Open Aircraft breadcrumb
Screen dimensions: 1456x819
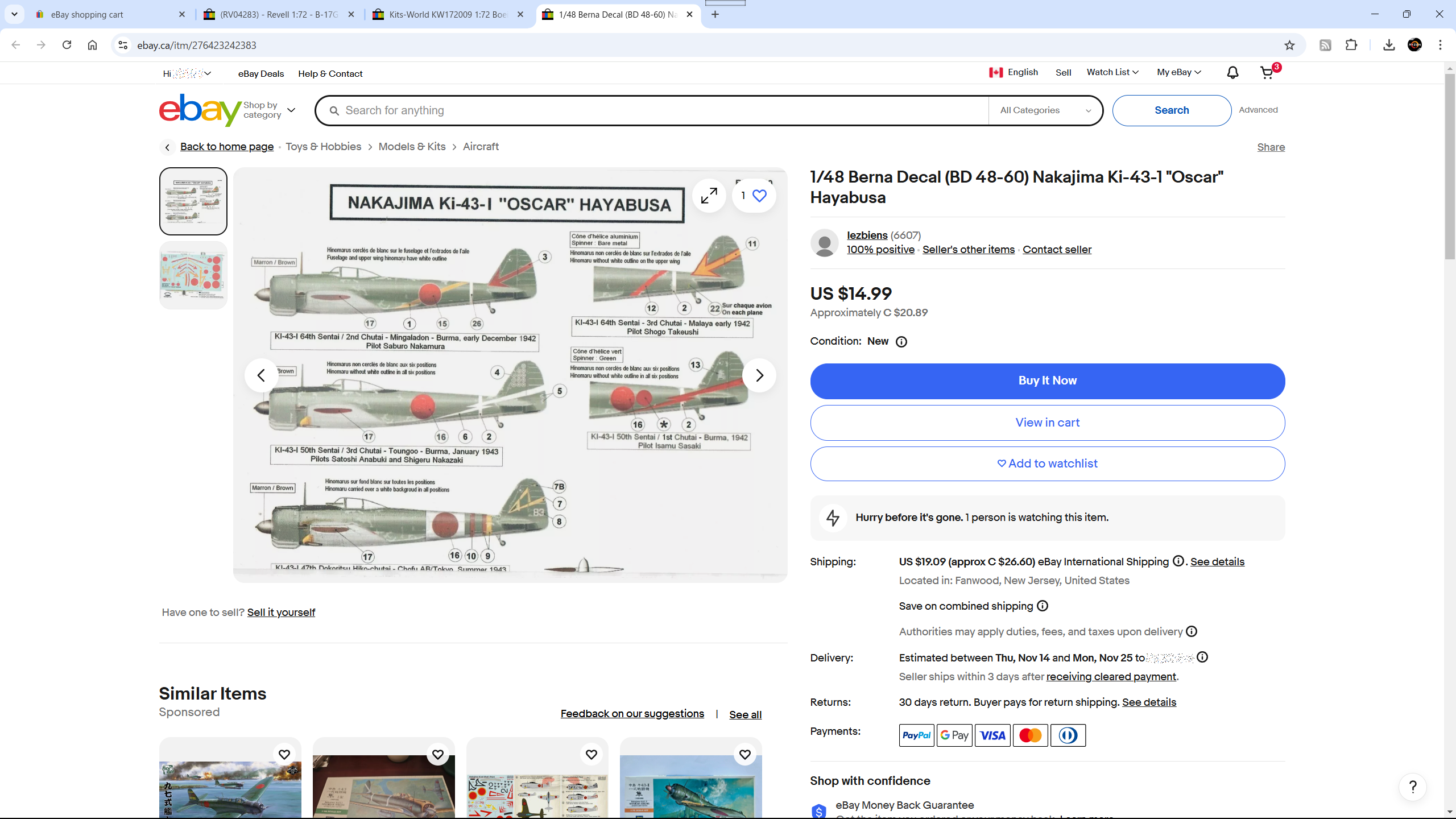point(481,147)
